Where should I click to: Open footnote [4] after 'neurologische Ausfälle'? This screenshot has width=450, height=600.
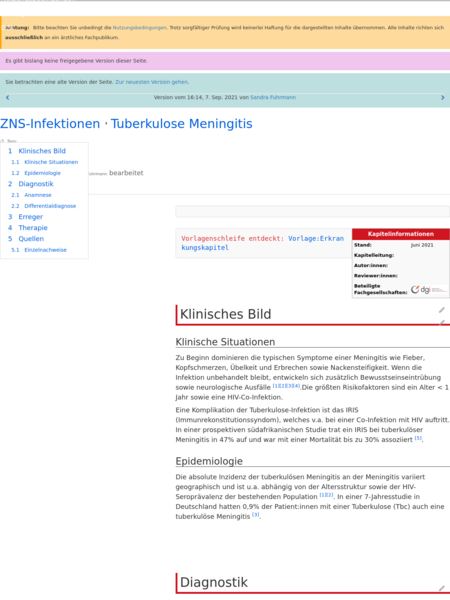click(297, 386)
